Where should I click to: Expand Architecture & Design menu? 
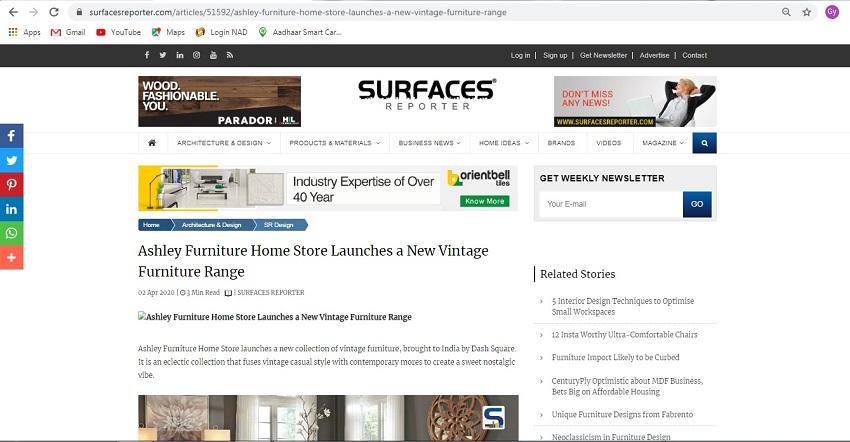coord(224,143)
